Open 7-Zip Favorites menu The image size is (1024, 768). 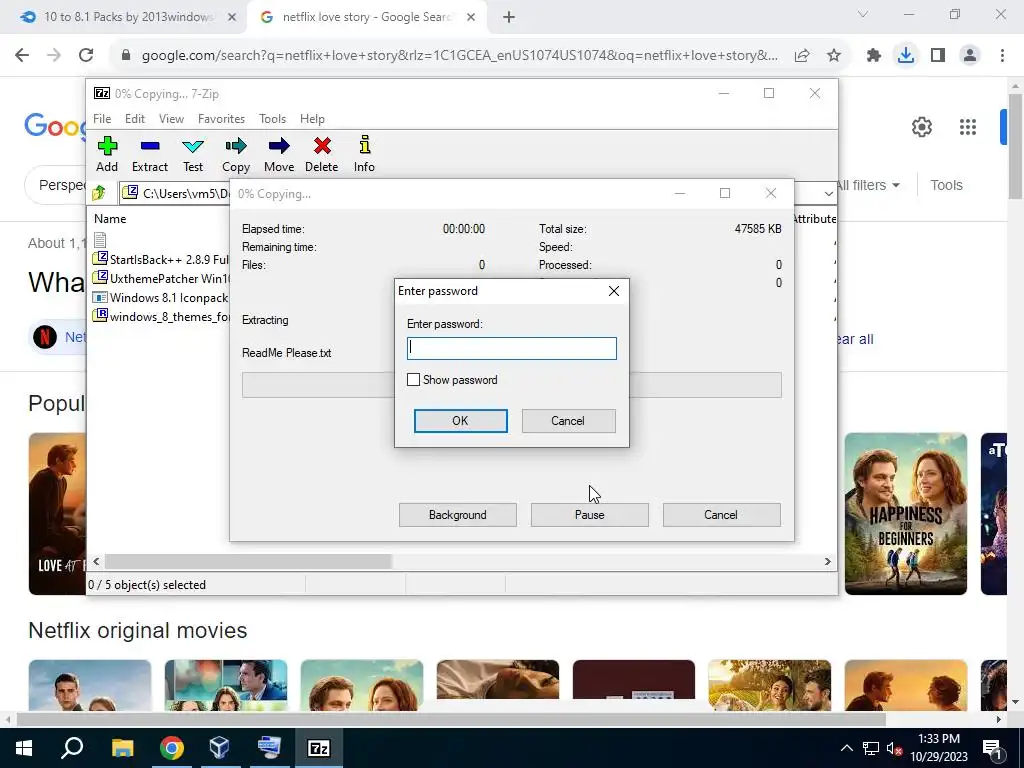221,119
